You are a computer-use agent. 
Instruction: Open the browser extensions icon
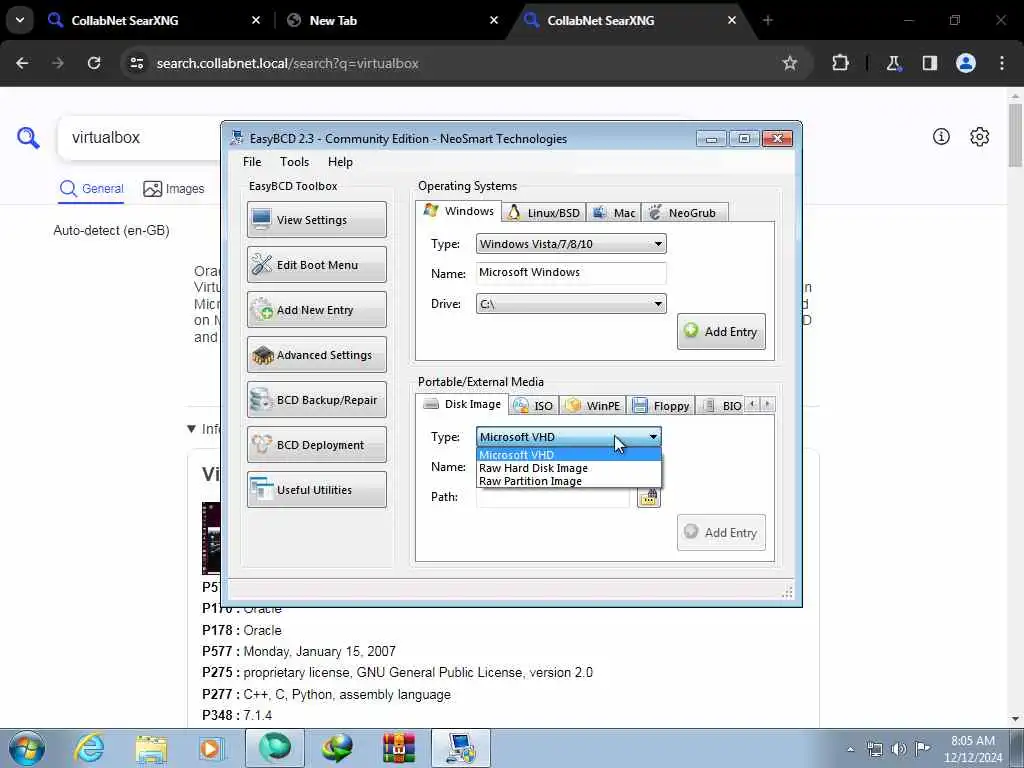(840, 63)
